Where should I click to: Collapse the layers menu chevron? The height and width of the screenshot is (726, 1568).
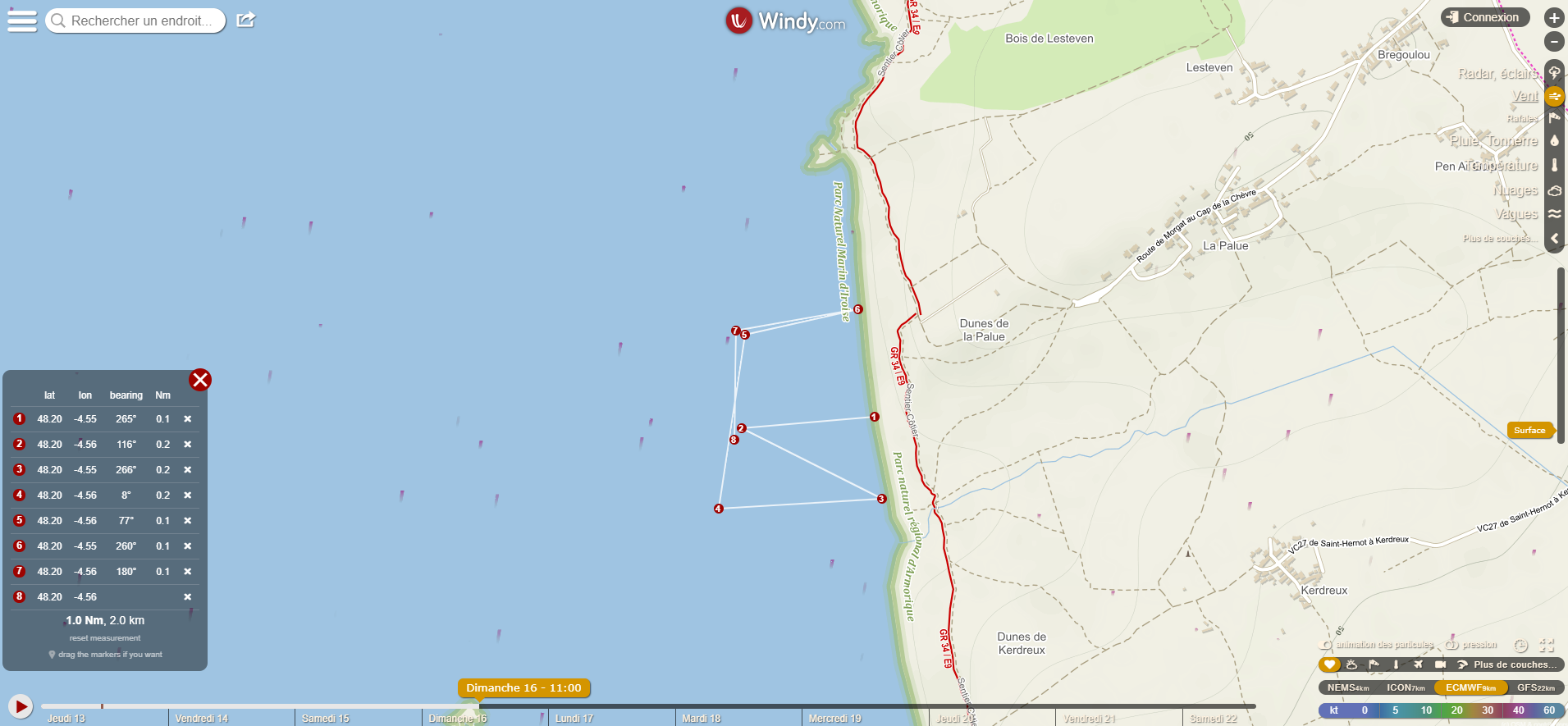coord(1554,238)
